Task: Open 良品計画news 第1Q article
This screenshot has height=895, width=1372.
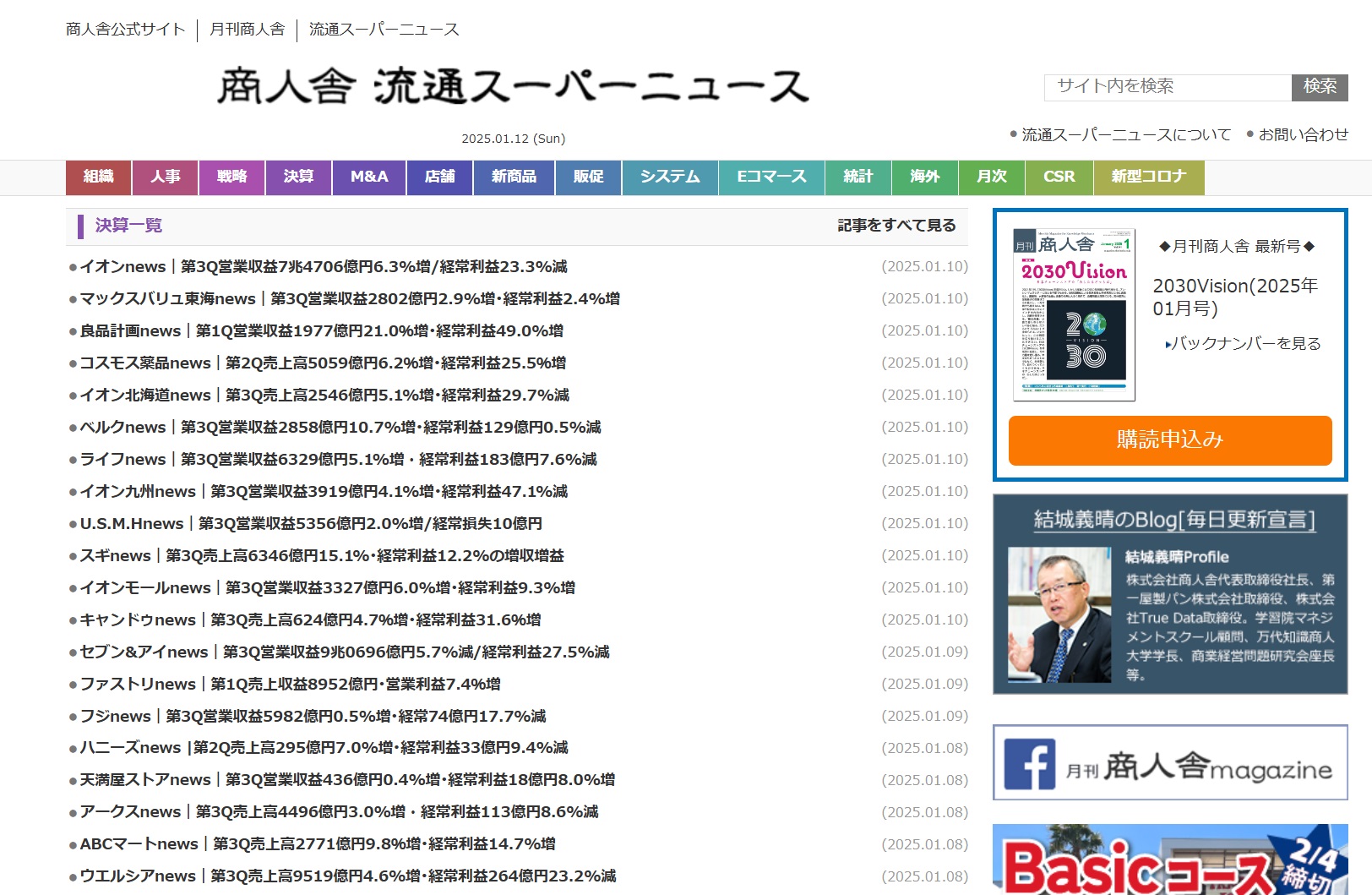Action: pyautogui.click(x=322, y=331)
